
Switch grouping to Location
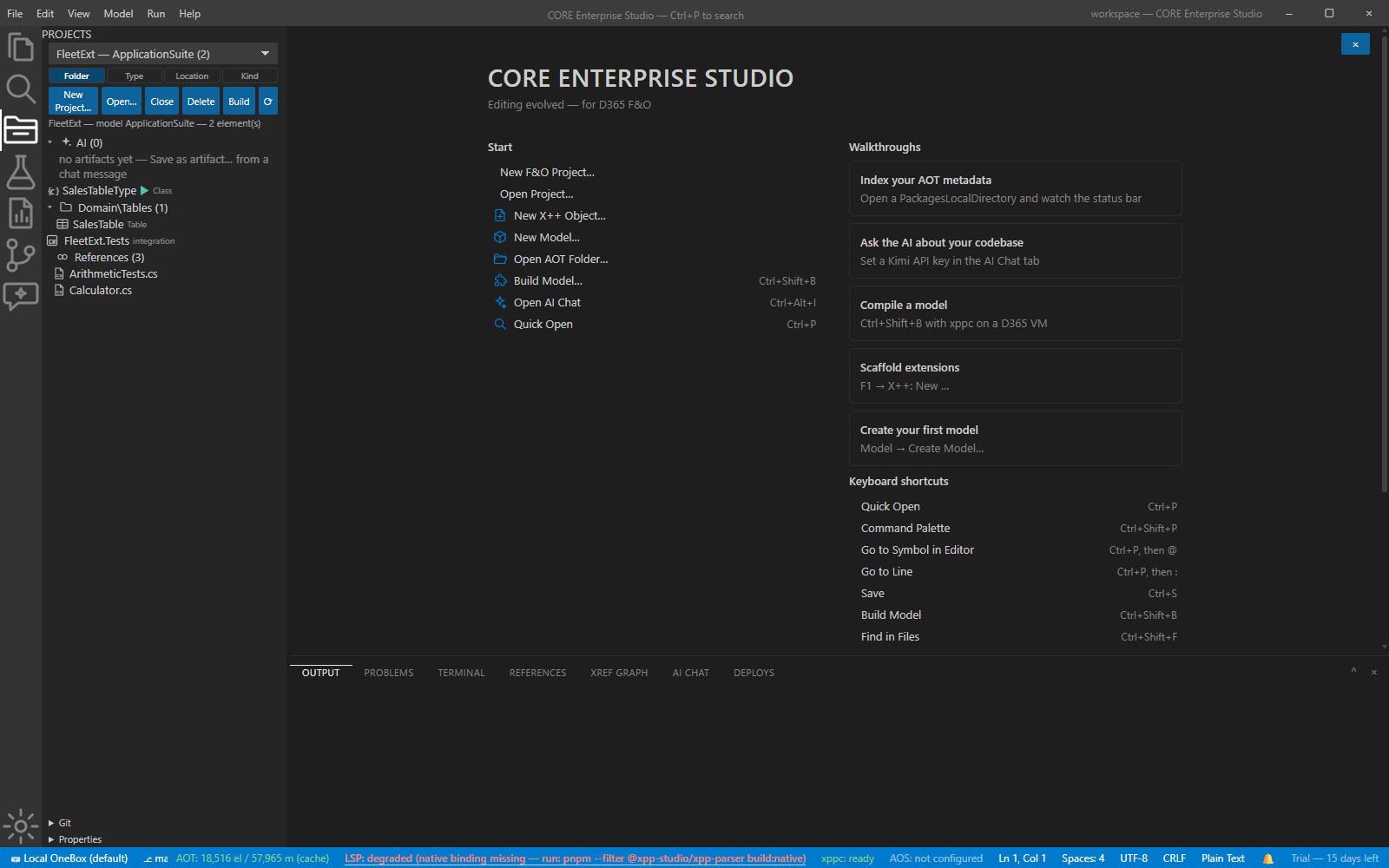tap(192, 76)
